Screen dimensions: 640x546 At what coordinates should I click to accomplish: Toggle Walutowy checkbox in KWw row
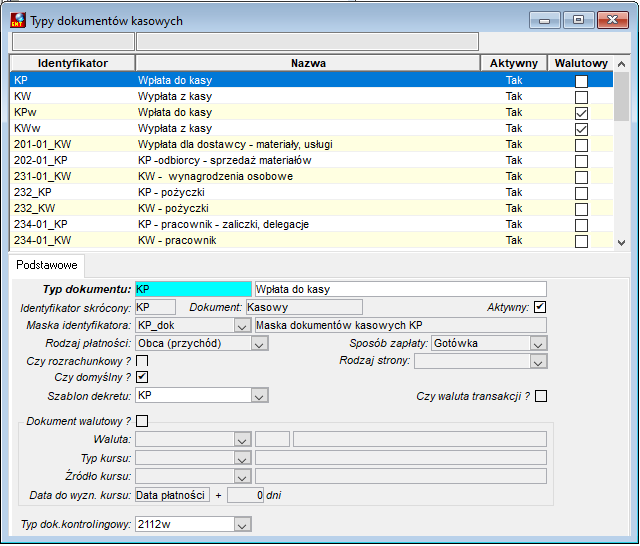581,129
